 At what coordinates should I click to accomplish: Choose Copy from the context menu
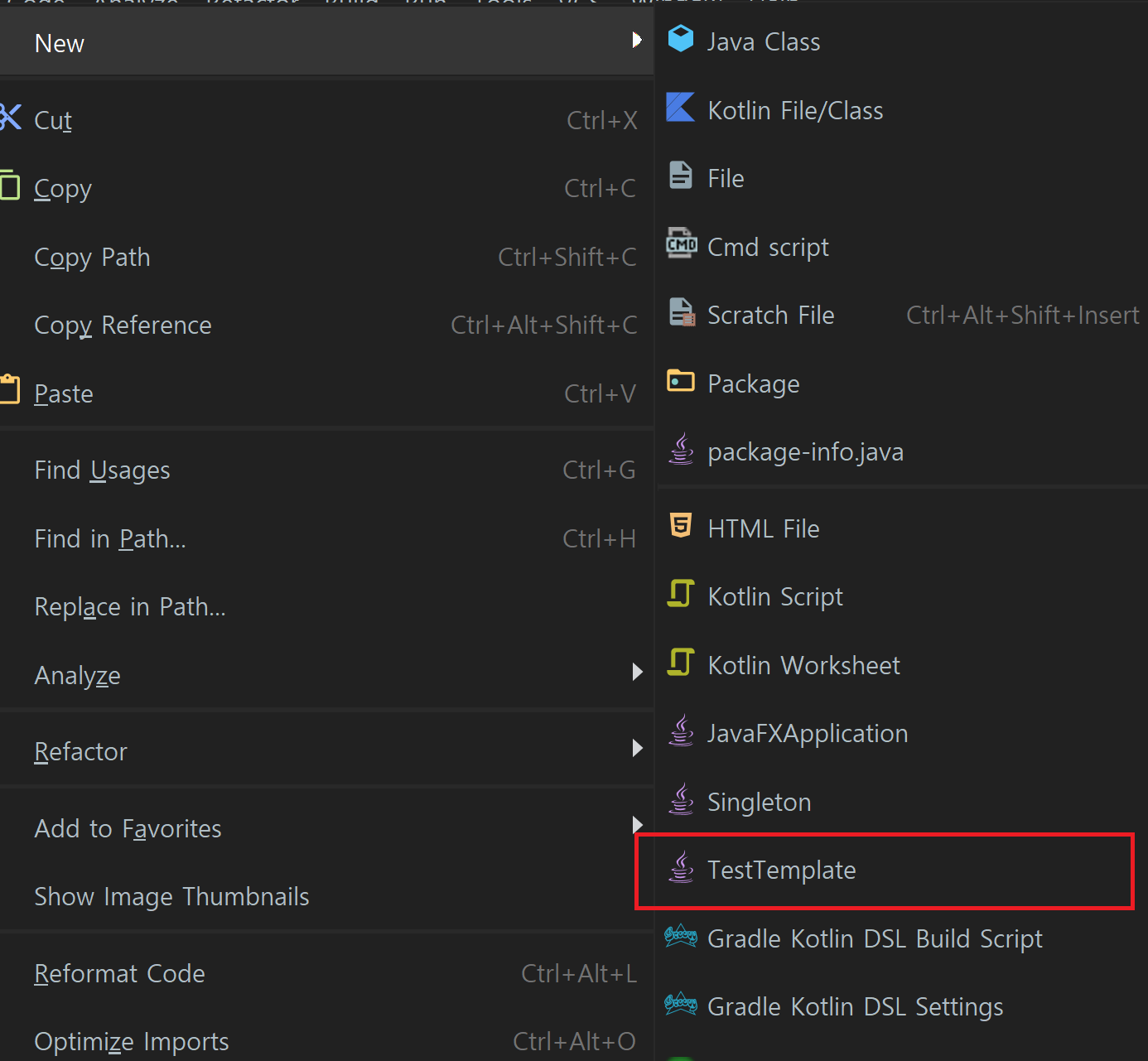point(326,188)
